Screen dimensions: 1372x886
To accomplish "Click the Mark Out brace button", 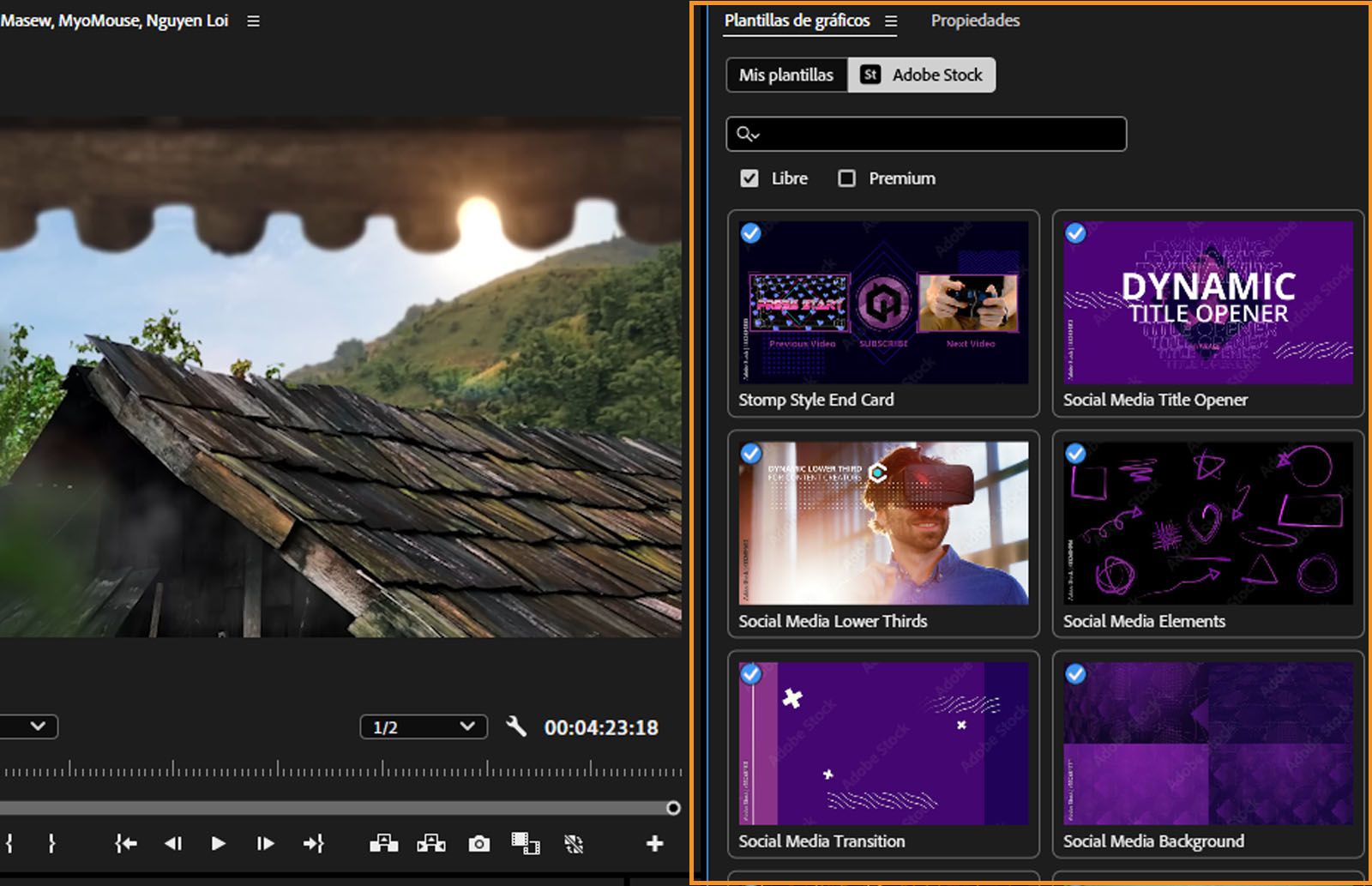I will 51,844.
